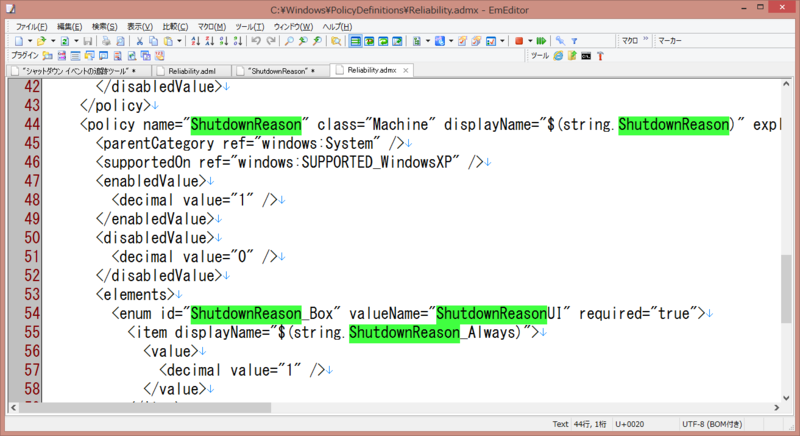
Task: Expand the Paste options dropdown arrow
Action: (x=179, y=41)
